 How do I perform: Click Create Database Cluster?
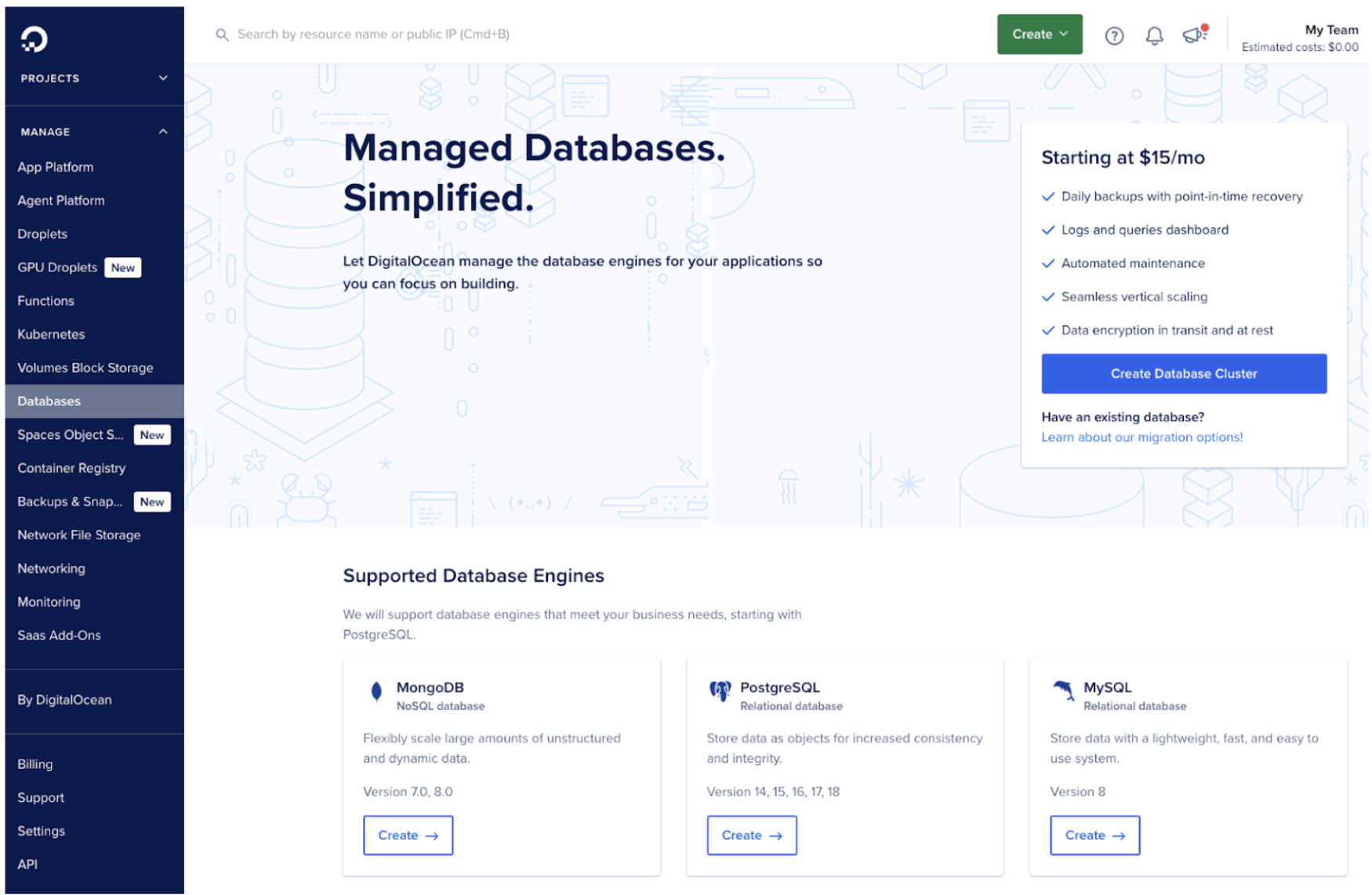(x=1183, y=374)
